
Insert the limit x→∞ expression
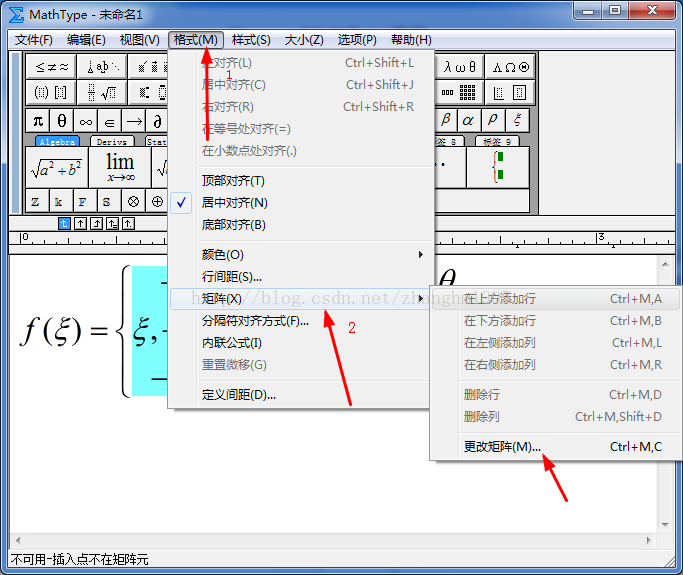tap(120, 167)
